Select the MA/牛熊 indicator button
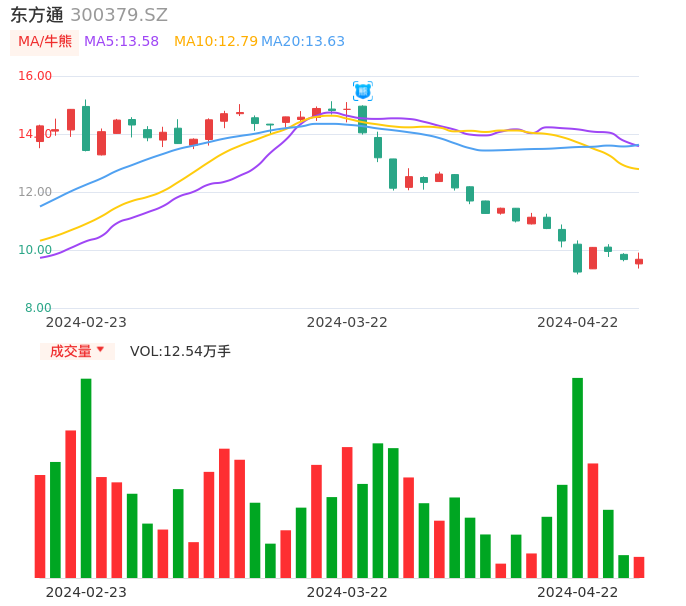Image resolution: width=686 pixels, height=606 pixels. tap(45, 42)
